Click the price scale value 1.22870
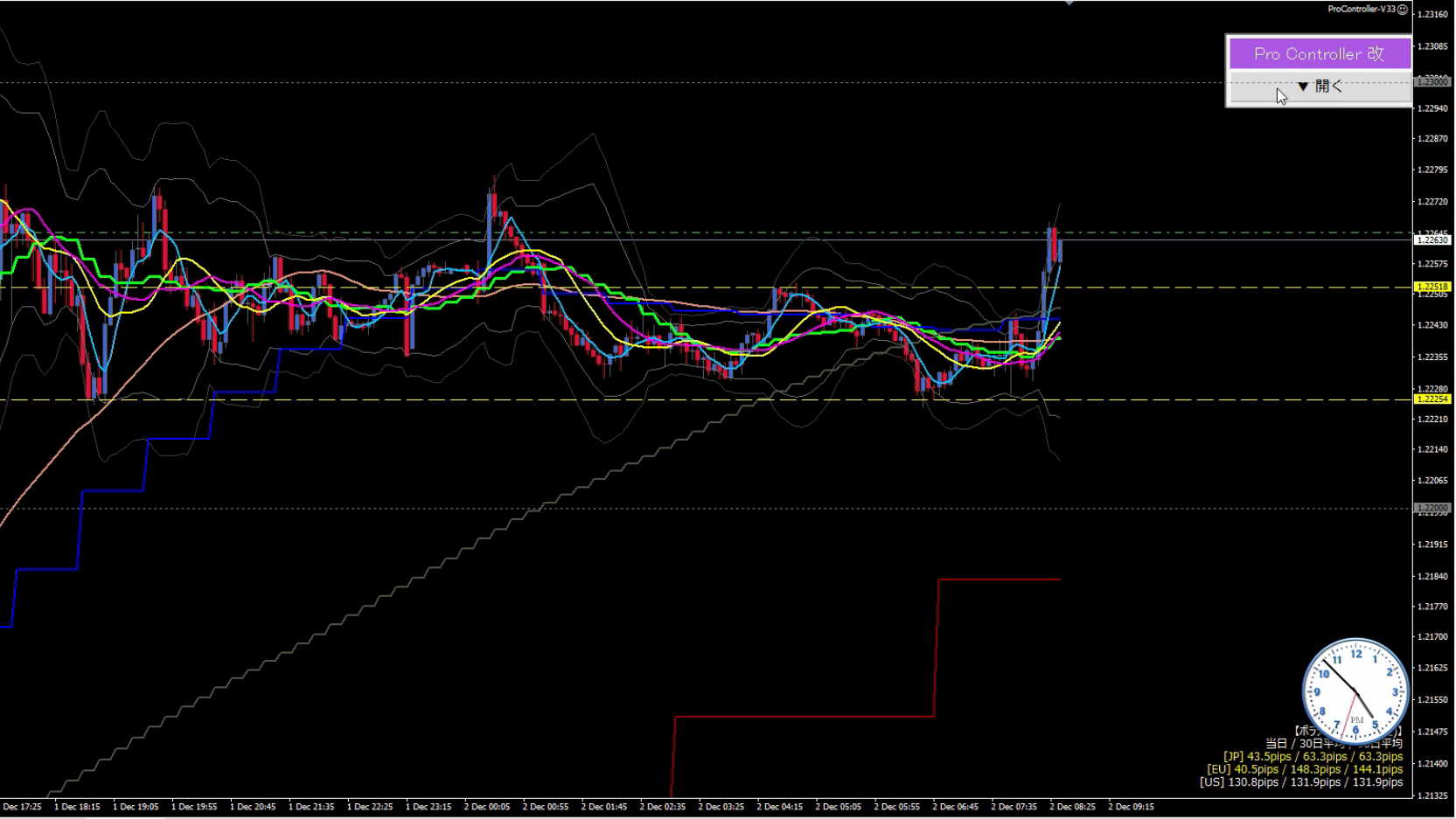 (x=1432, y=139)
